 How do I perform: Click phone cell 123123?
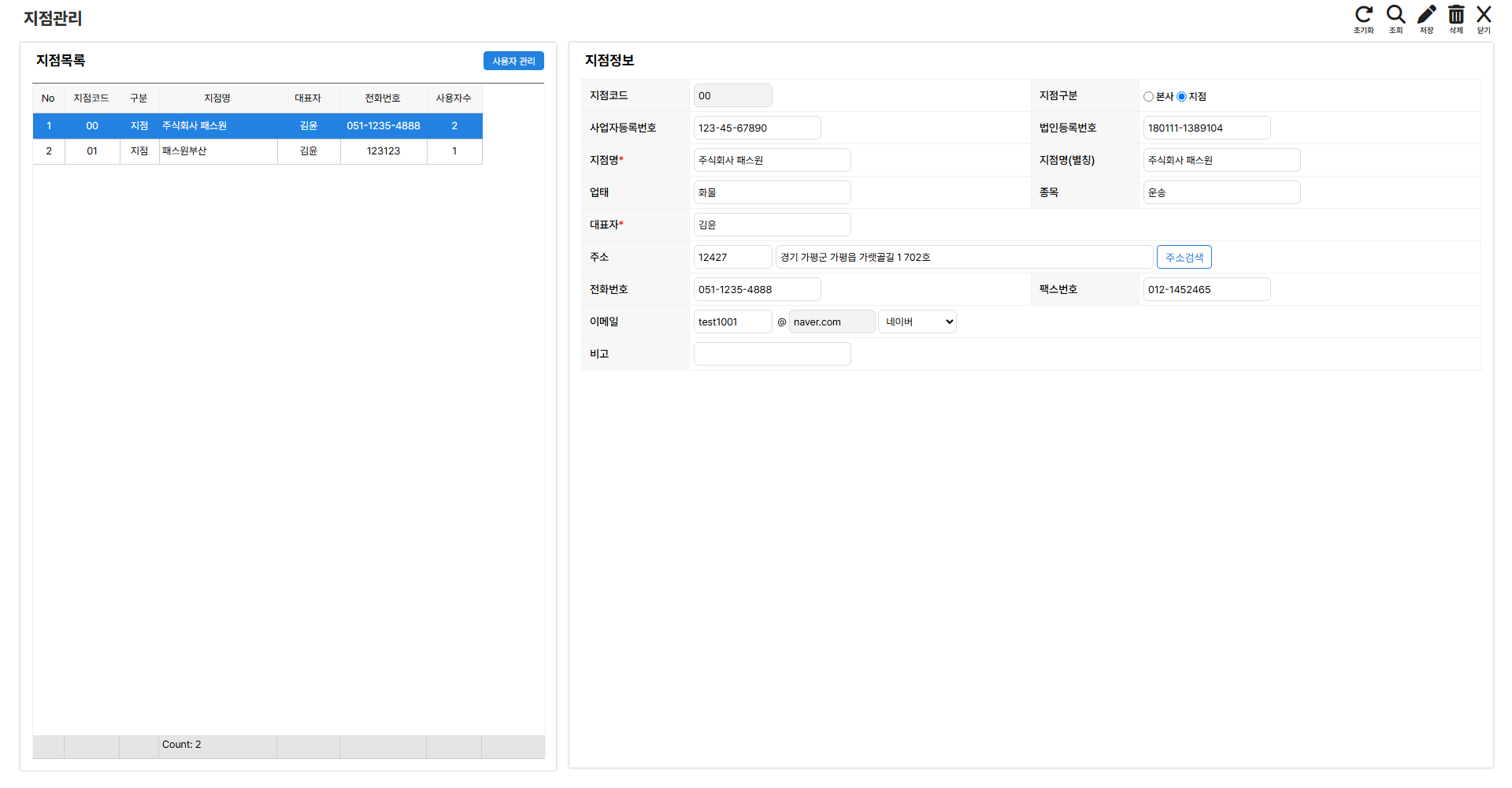point(383,151)
